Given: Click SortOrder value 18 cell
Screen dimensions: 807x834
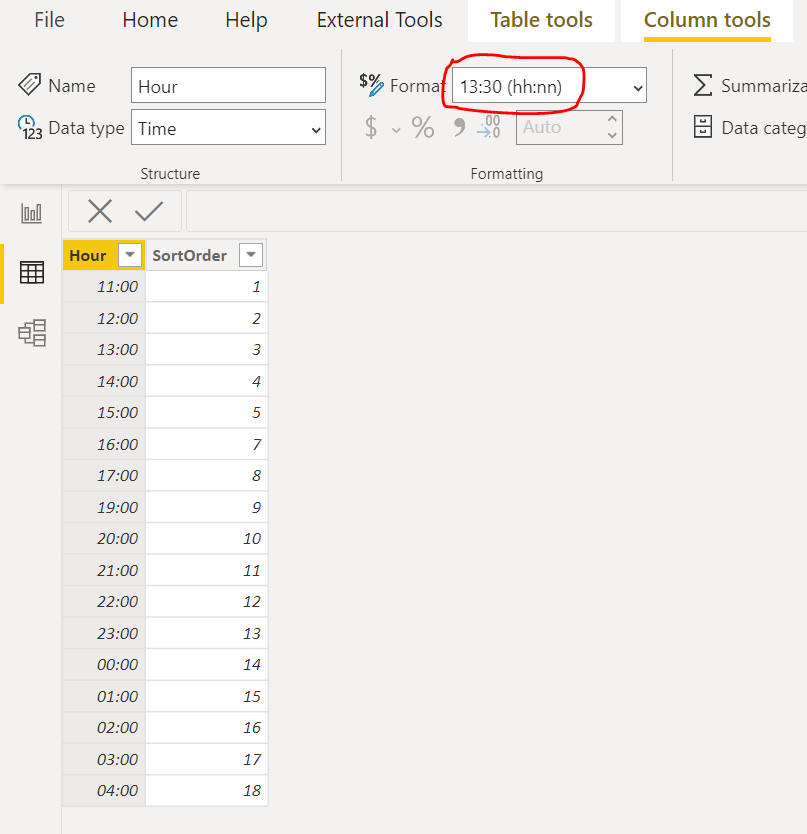Looking at the screenshot, I should (206, 790).
